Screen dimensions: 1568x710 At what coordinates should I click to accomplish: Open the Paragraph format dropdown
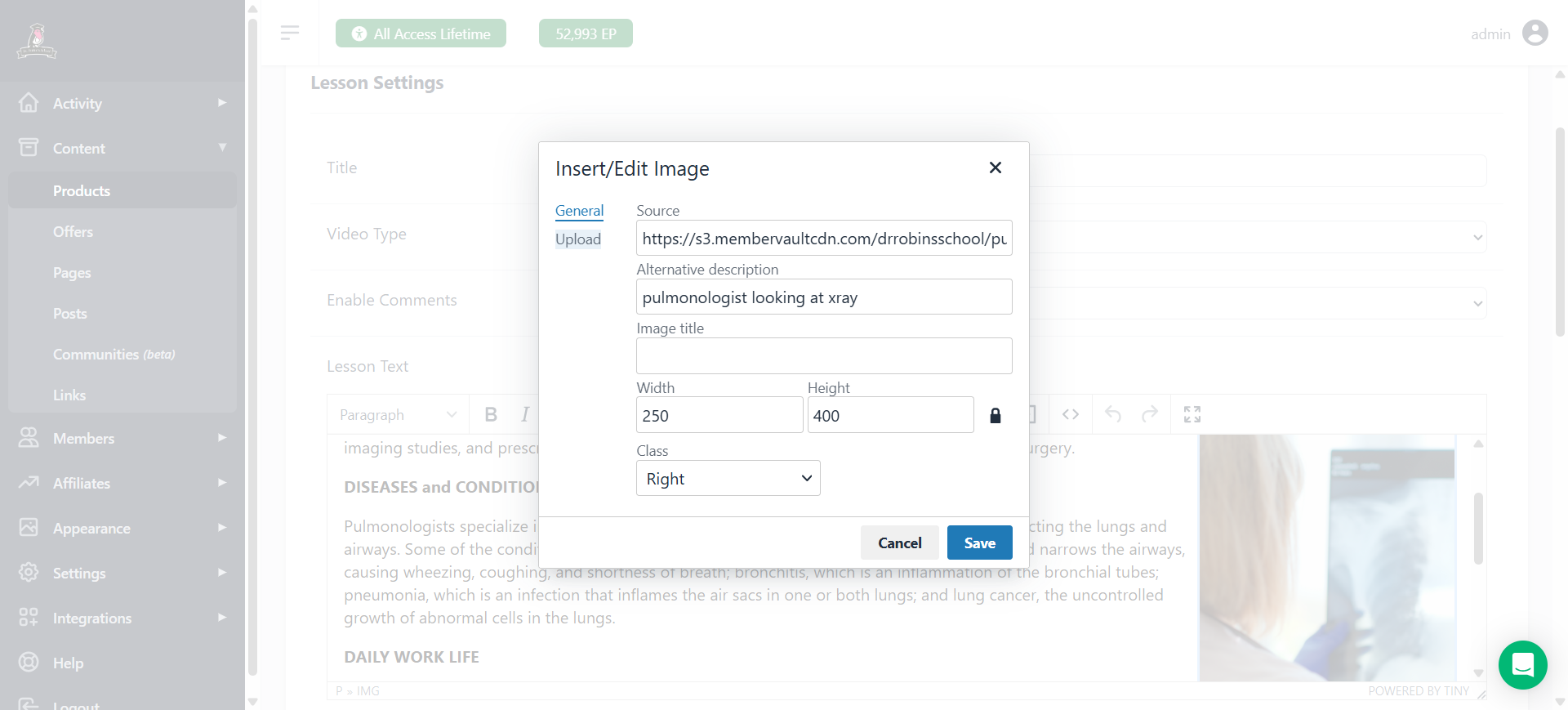click(x=398, y=414)
